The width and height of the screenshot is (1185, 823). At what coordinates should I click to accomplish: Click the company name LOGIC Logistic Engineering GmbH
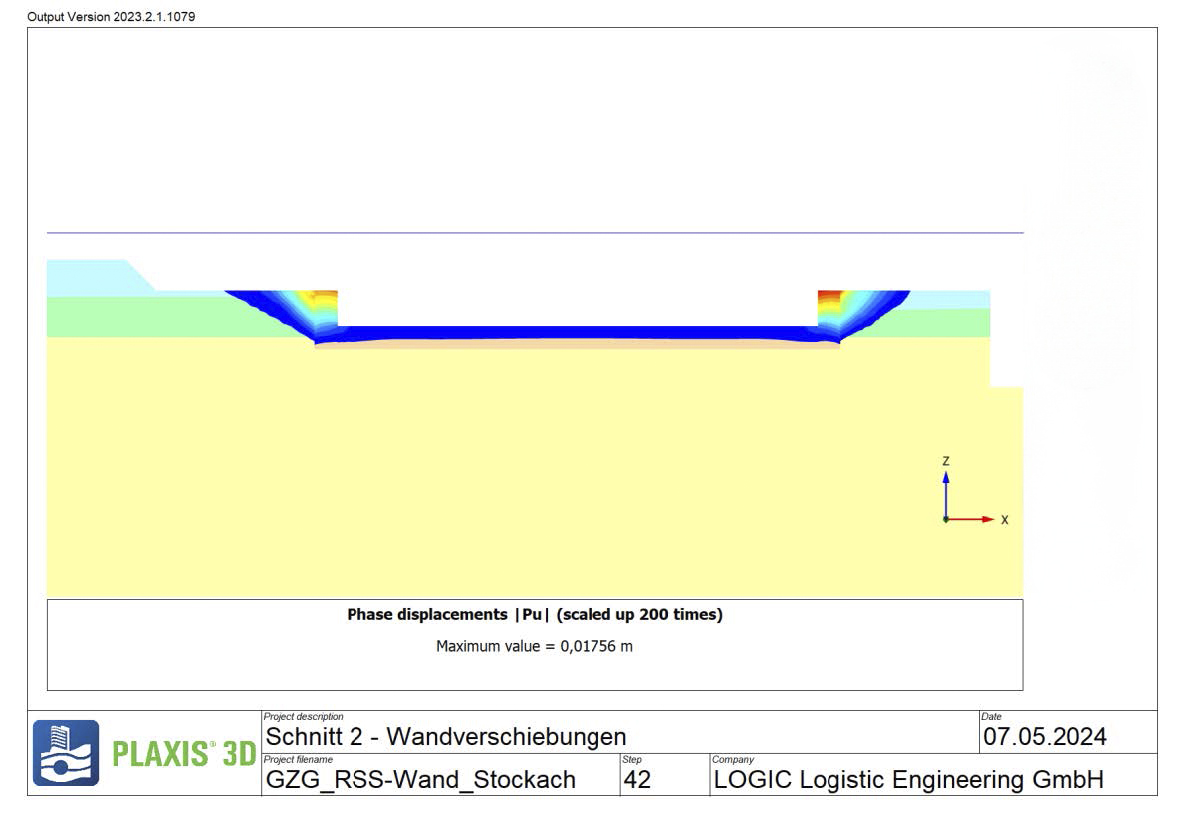pyautogui.click(x=908, y=779)
